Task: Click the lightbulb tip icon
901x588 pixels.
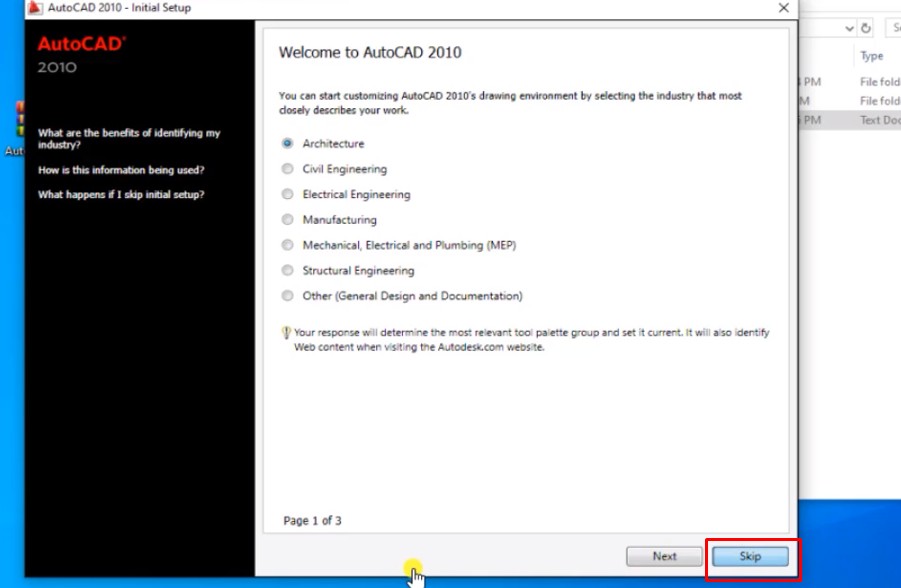Action: click(286, 333)
